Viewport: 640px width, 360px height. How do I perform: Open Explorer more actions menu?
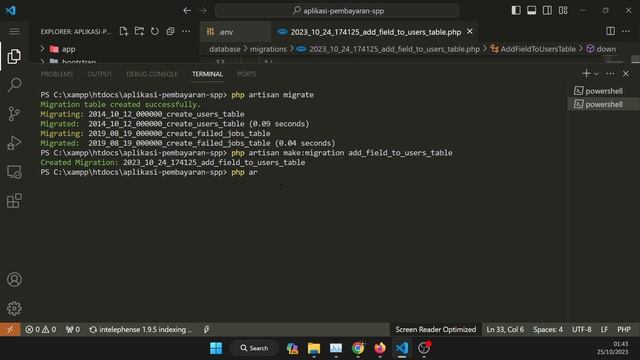pyautogui.click(x=186, y=31)
